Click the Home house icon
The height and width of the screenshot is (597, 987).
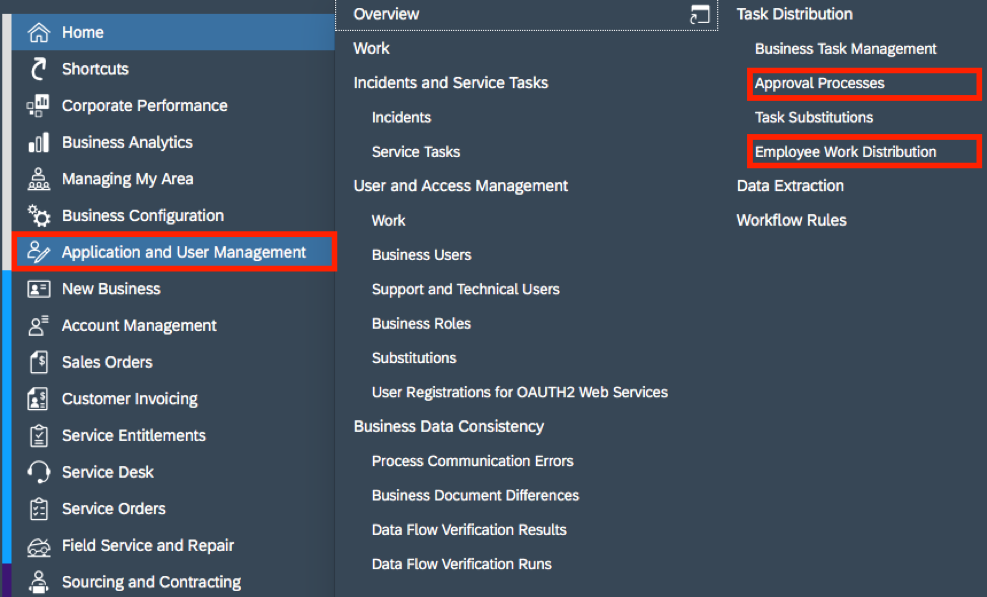pyautogui.click(x=39, y=32)
